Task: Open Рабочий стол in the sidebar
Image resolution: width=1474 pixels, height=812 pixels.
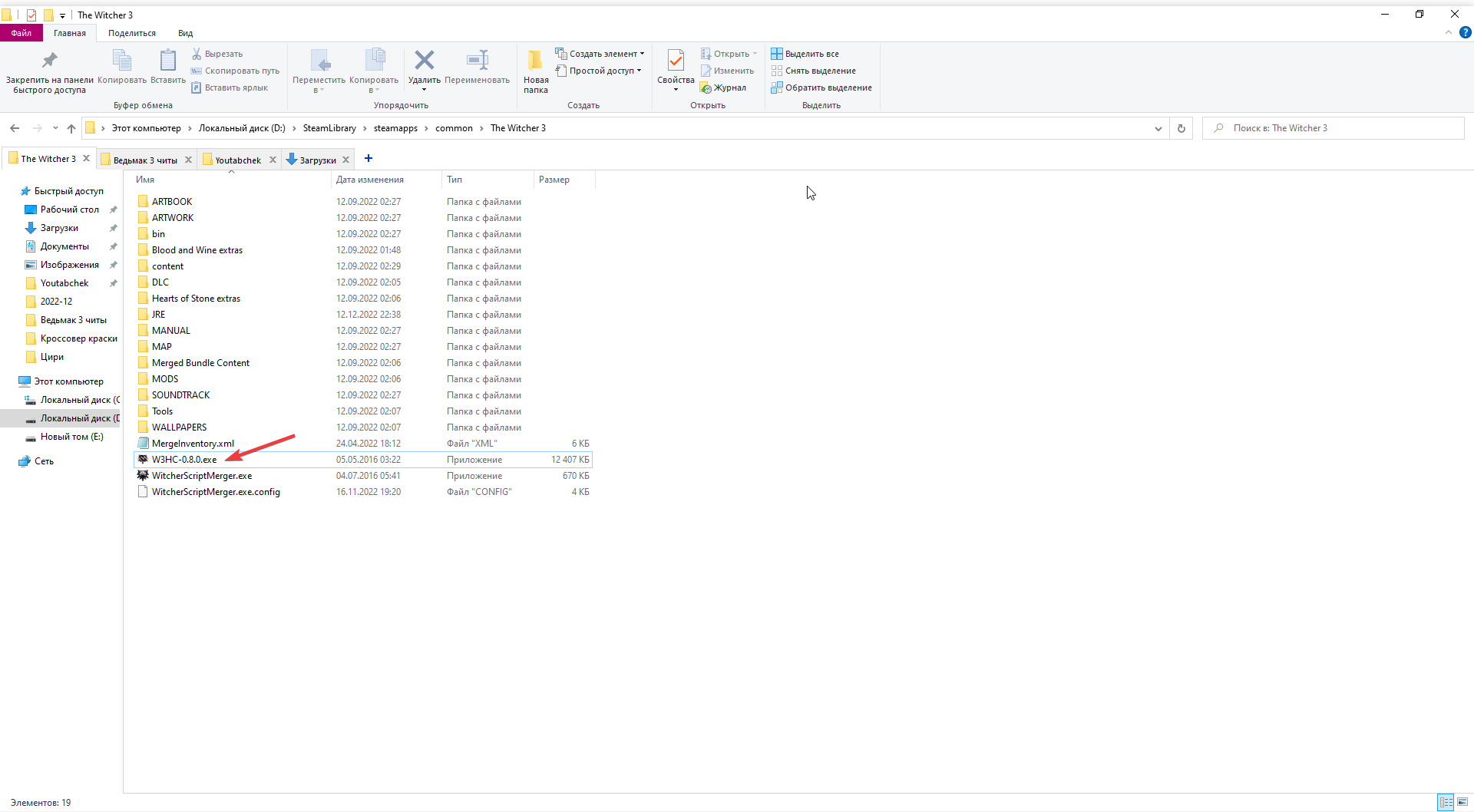Action: (x=69, y=210)
